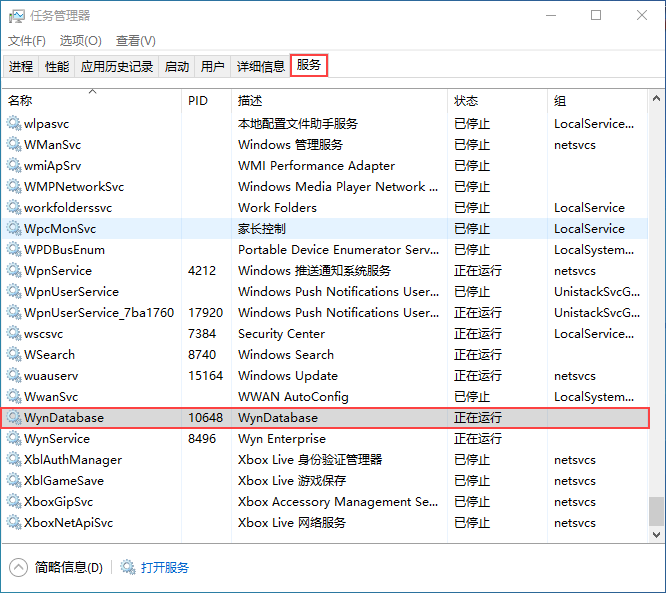This screenshot has width=666, height=593.
Task: Click the scrollbar up arrow
Action: click(x=656, y=99)
